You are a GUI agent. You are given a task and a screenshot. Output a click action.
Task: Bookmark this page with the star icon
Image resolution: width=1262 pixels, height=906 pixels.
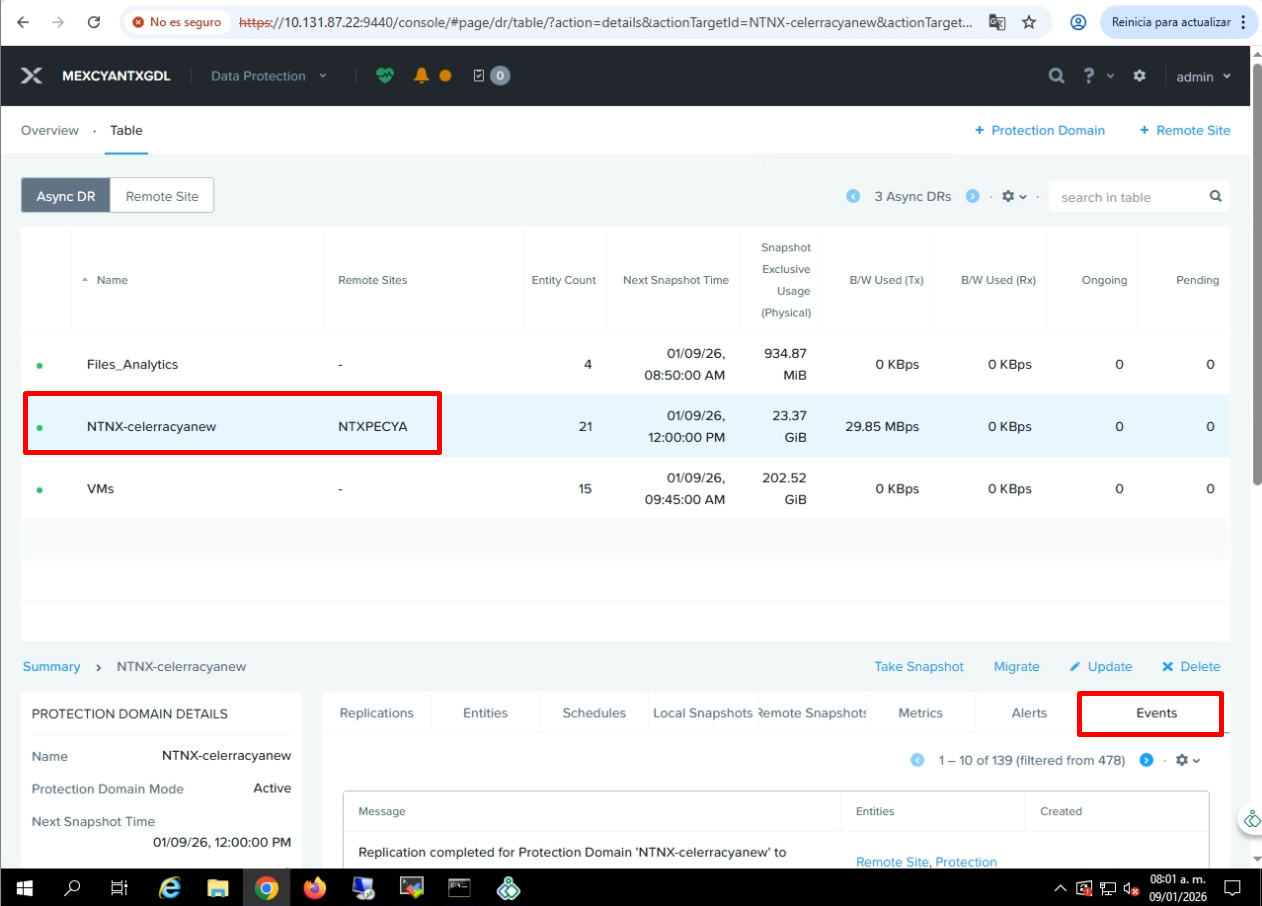tap(1028, 22)
